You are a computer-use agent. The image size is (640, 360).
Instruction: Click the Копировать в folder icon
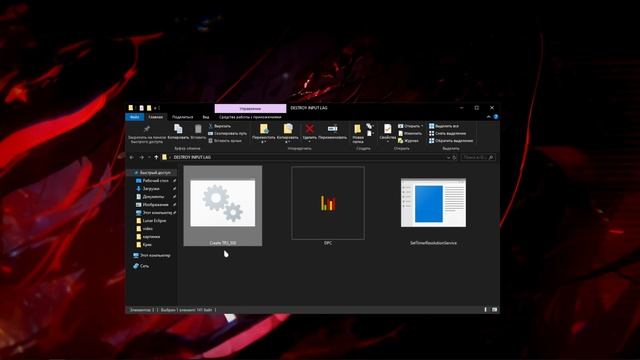[288, 129]
